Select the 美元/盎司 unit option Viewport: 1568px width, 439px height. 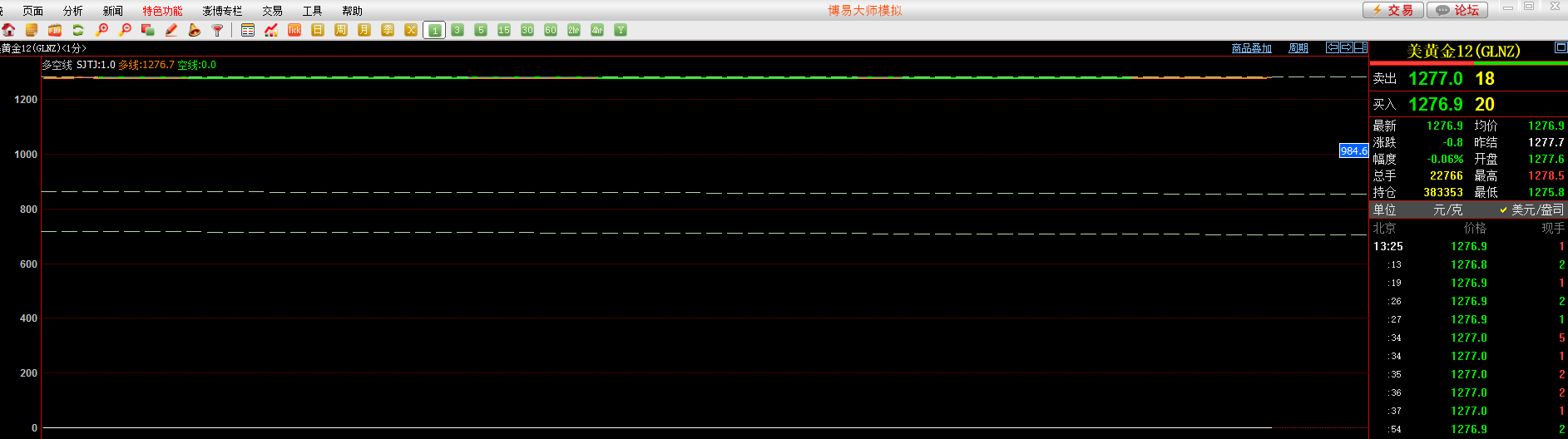pos(1536,210)
